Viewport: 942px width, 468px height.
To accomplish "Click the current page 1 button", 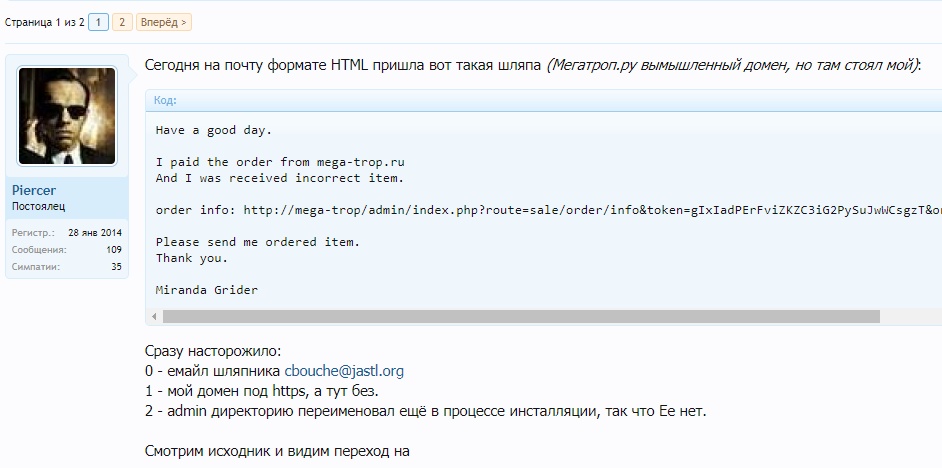I will pos(98,21).
